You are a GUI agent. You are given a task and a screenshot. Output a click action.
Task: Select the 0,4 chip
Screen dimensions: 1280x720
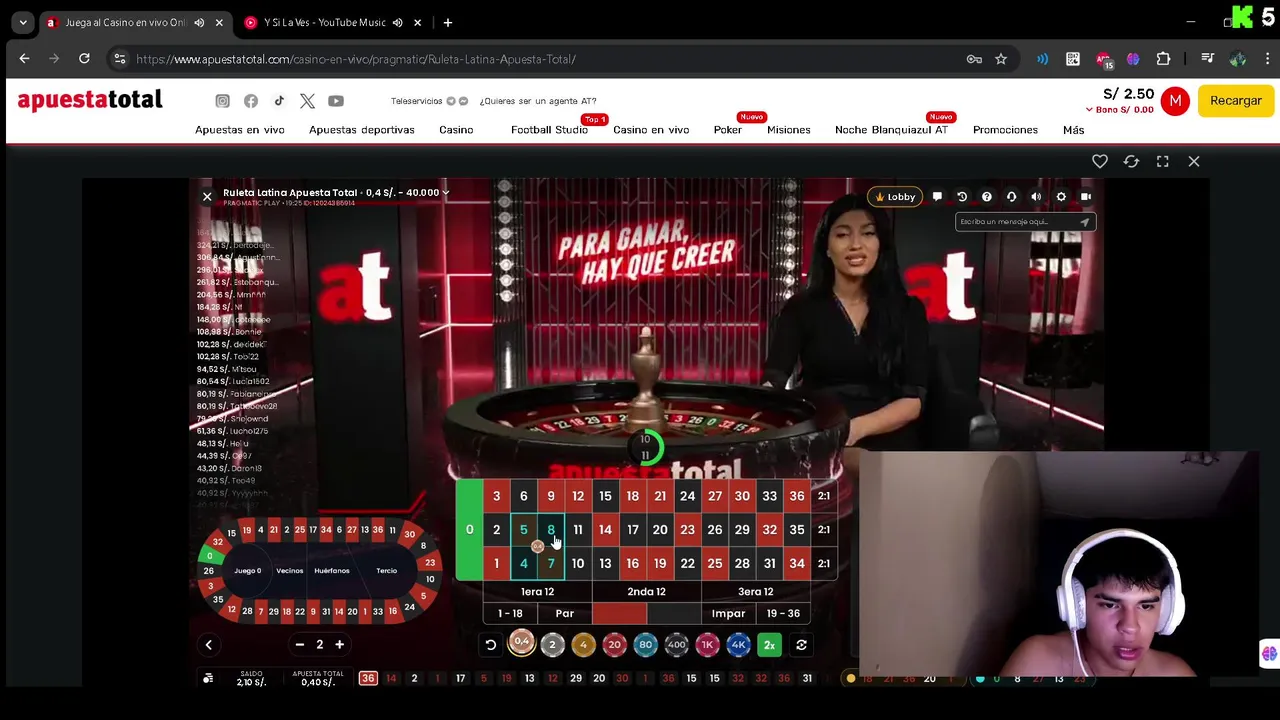(x=521, y=643)
